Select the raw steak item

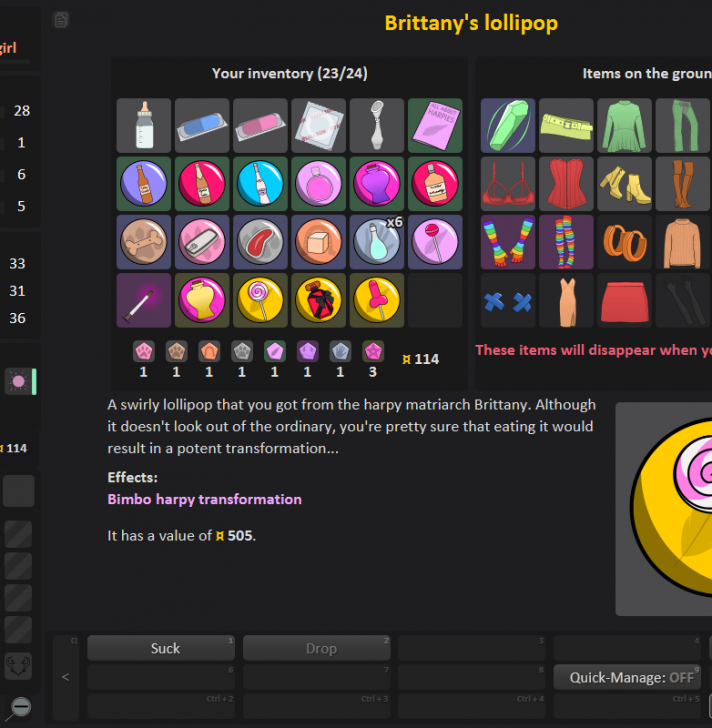[x=260, y=241]
